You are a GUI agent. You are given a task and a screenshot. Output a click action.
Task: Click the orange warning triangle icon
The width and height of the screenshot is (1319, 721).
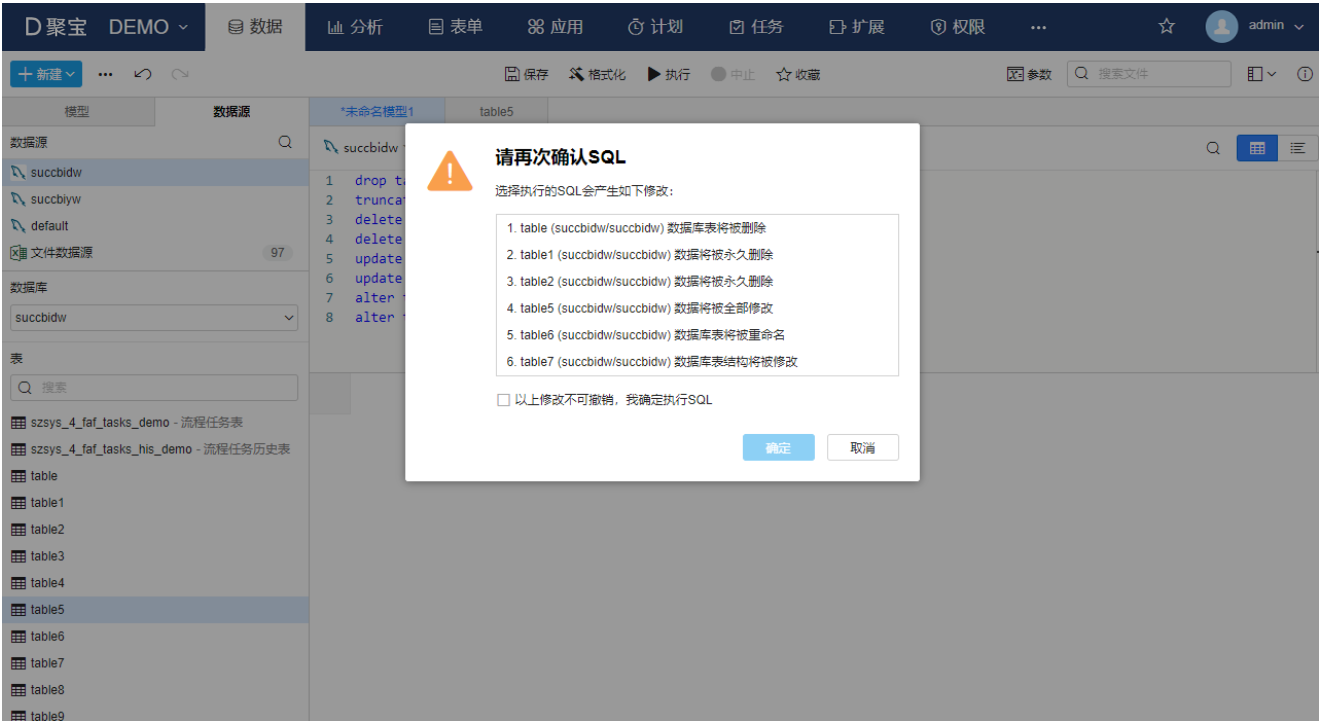(450, 170)
